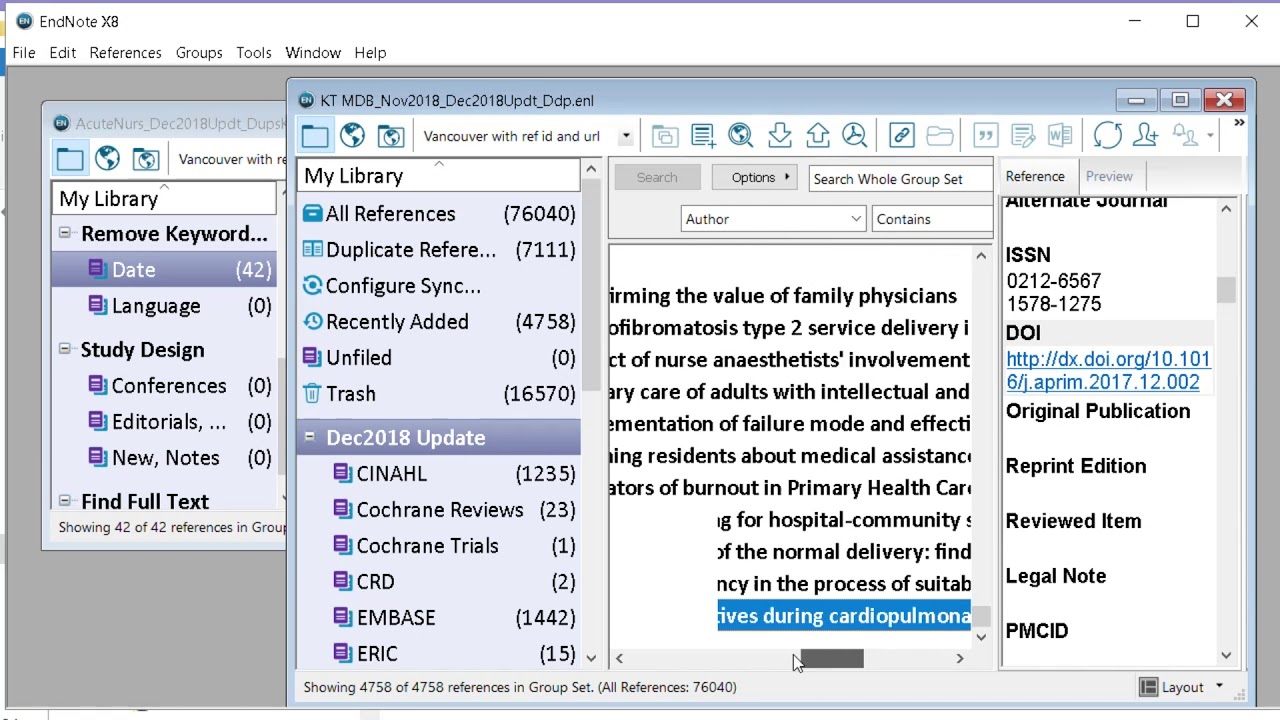The width and height of the screenshot is (1280, 720).
Task: Select the Recently Added group
Action: 439,322
